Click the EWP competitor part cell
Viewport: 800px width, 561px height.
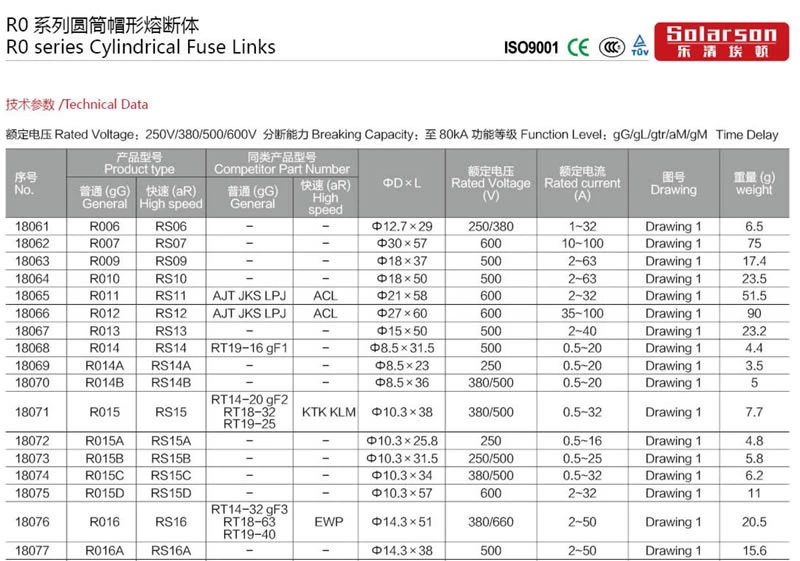pyautogui.click(x=328, y=522)
